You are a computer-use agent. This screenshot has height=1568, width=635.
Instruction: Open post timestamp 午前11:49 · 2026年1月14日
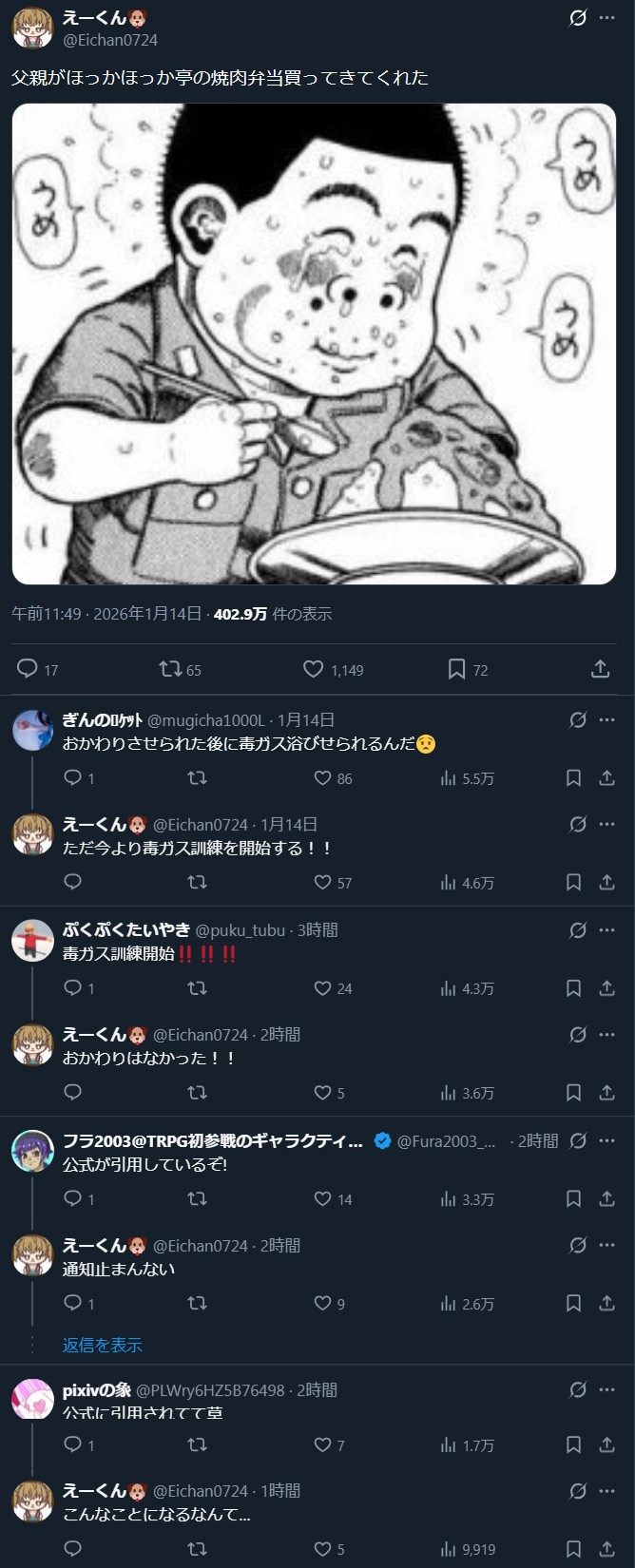coord(106,614)
